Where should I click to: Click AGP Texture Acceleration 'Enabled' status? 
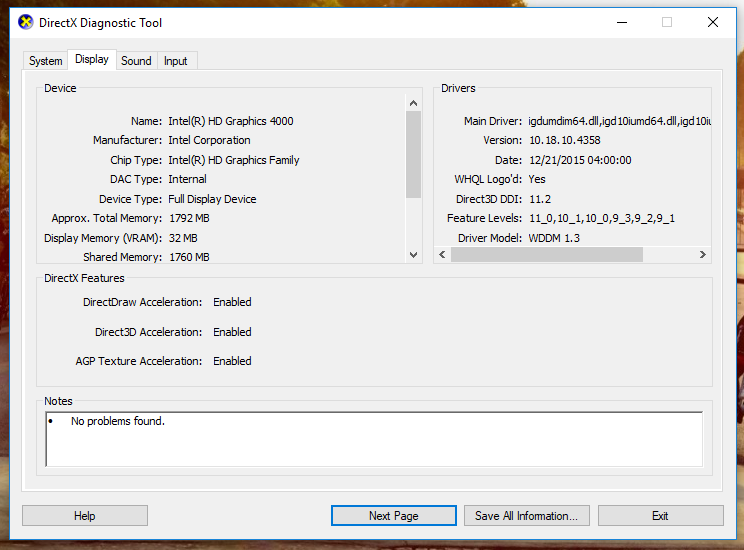tap(232, 361)
